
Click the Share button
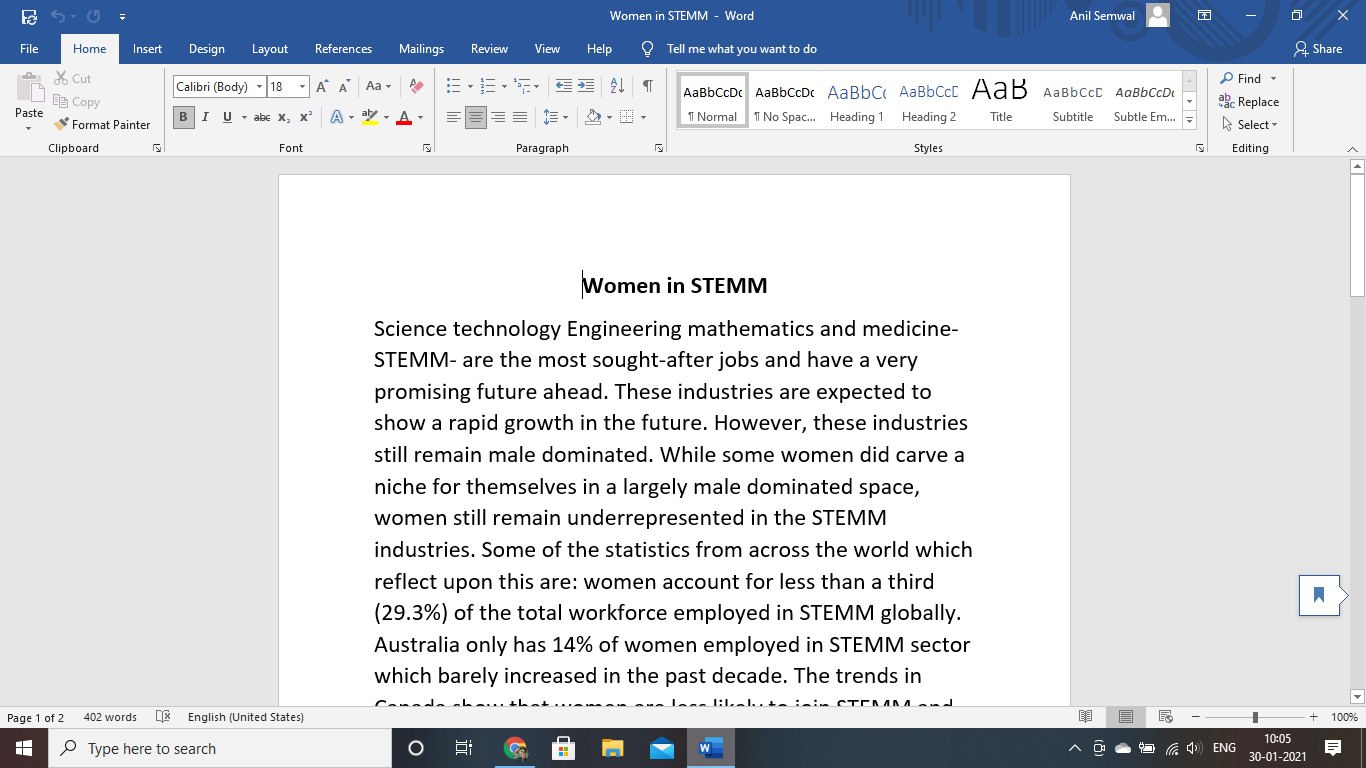(1317, 49)
